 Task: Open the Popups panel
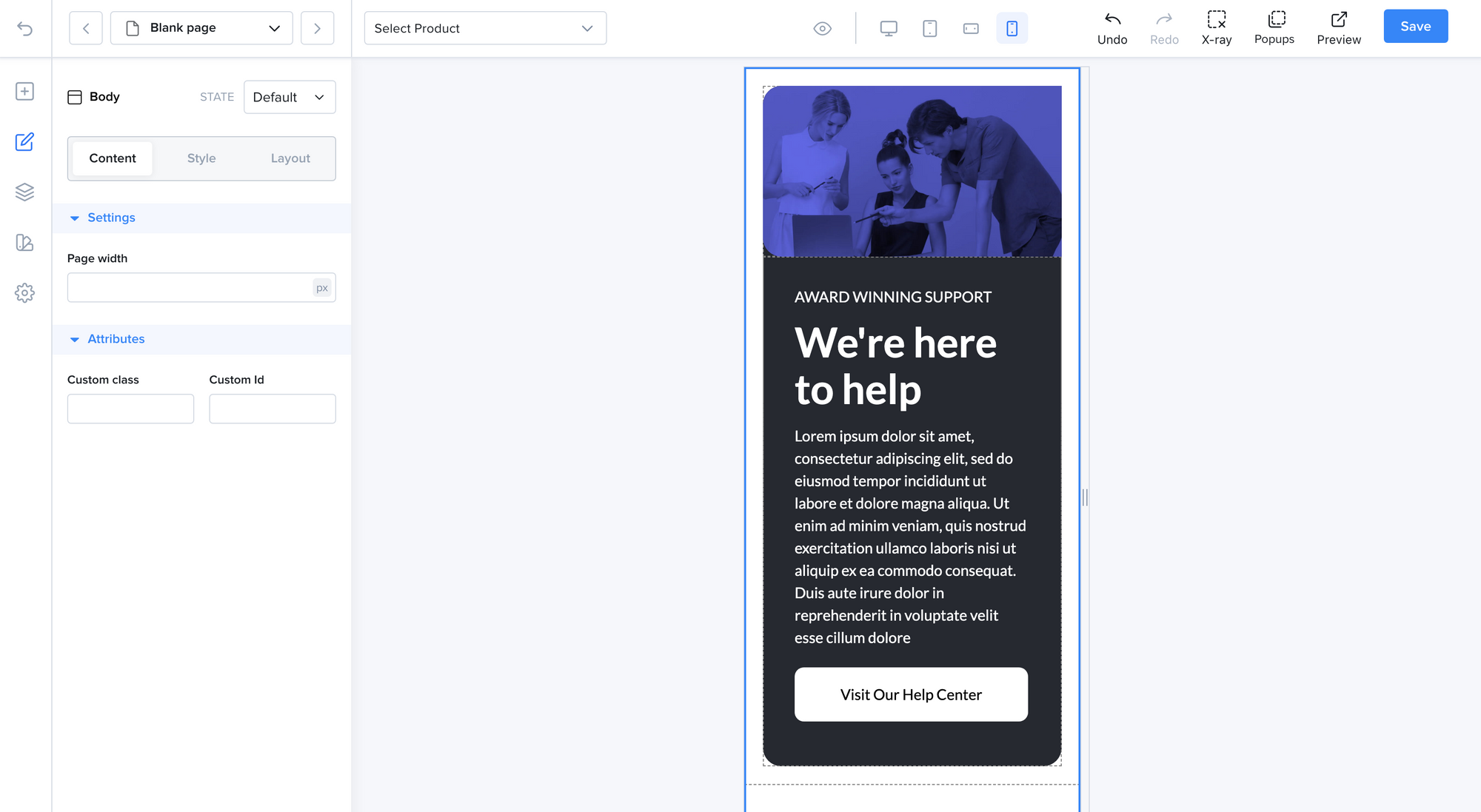click(x=1274, y=28)
